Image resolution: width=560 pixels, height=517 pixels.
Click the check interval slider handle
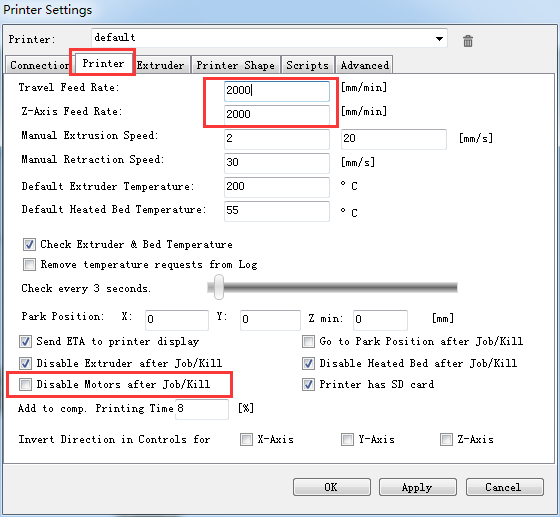[219, 287]
